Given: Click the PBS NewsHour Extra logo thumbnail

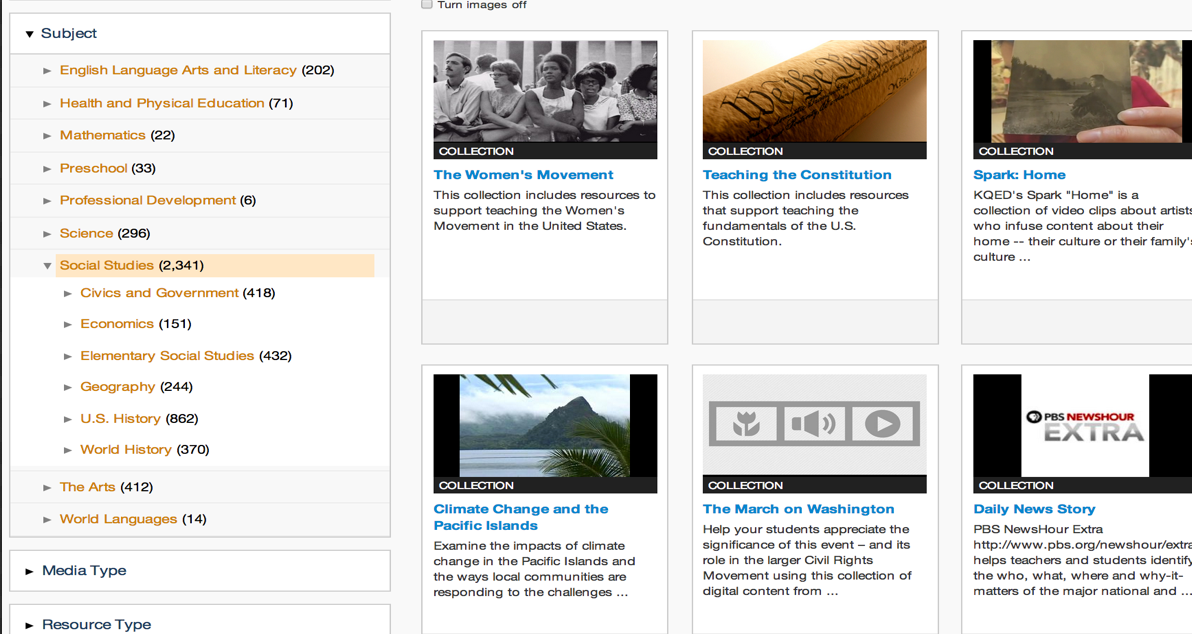Looking at the screenshot, I should point(1081,424).
